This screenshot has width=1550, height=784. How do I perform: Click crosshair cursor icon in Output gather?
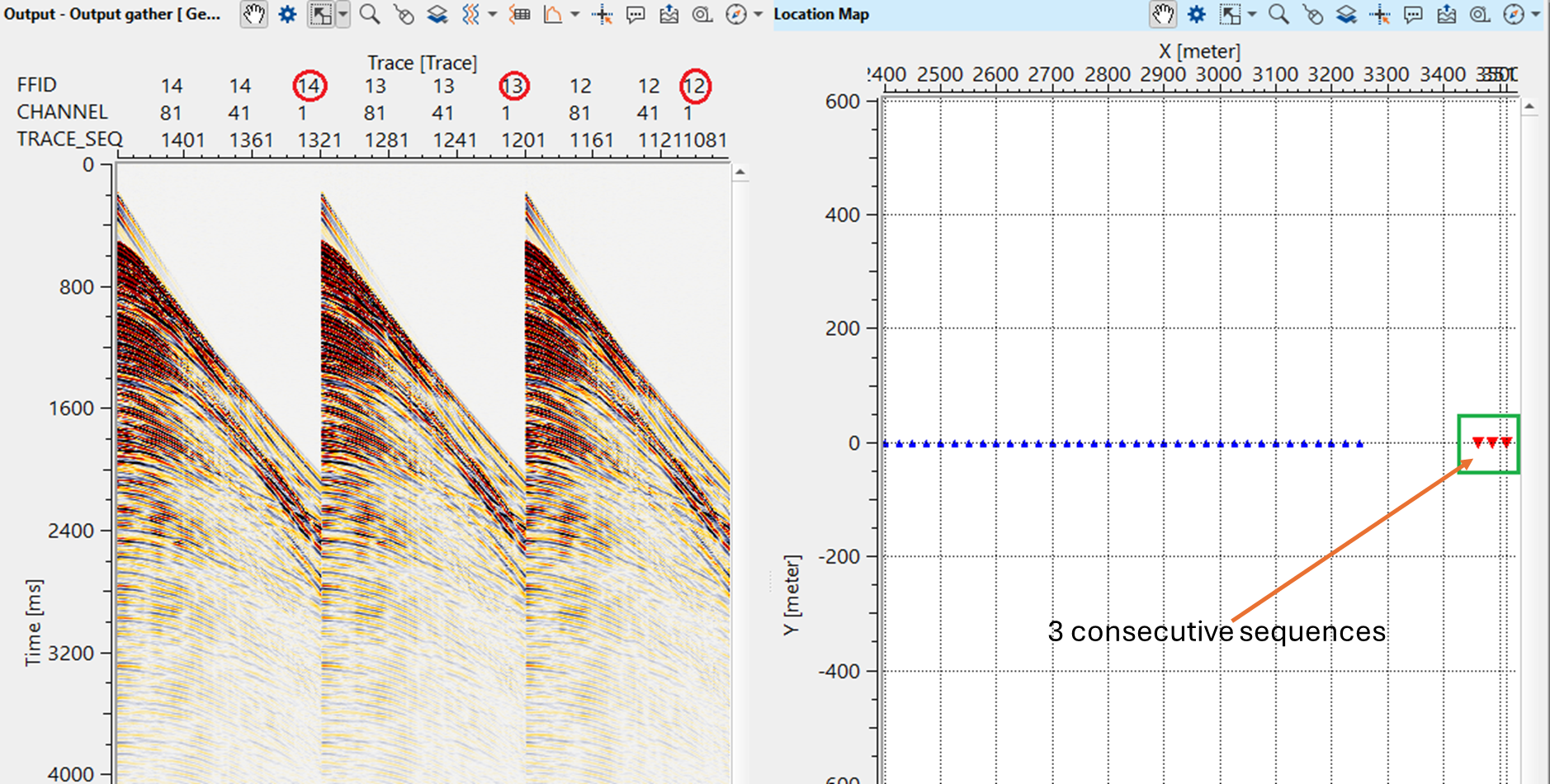[x=603, y=15]
